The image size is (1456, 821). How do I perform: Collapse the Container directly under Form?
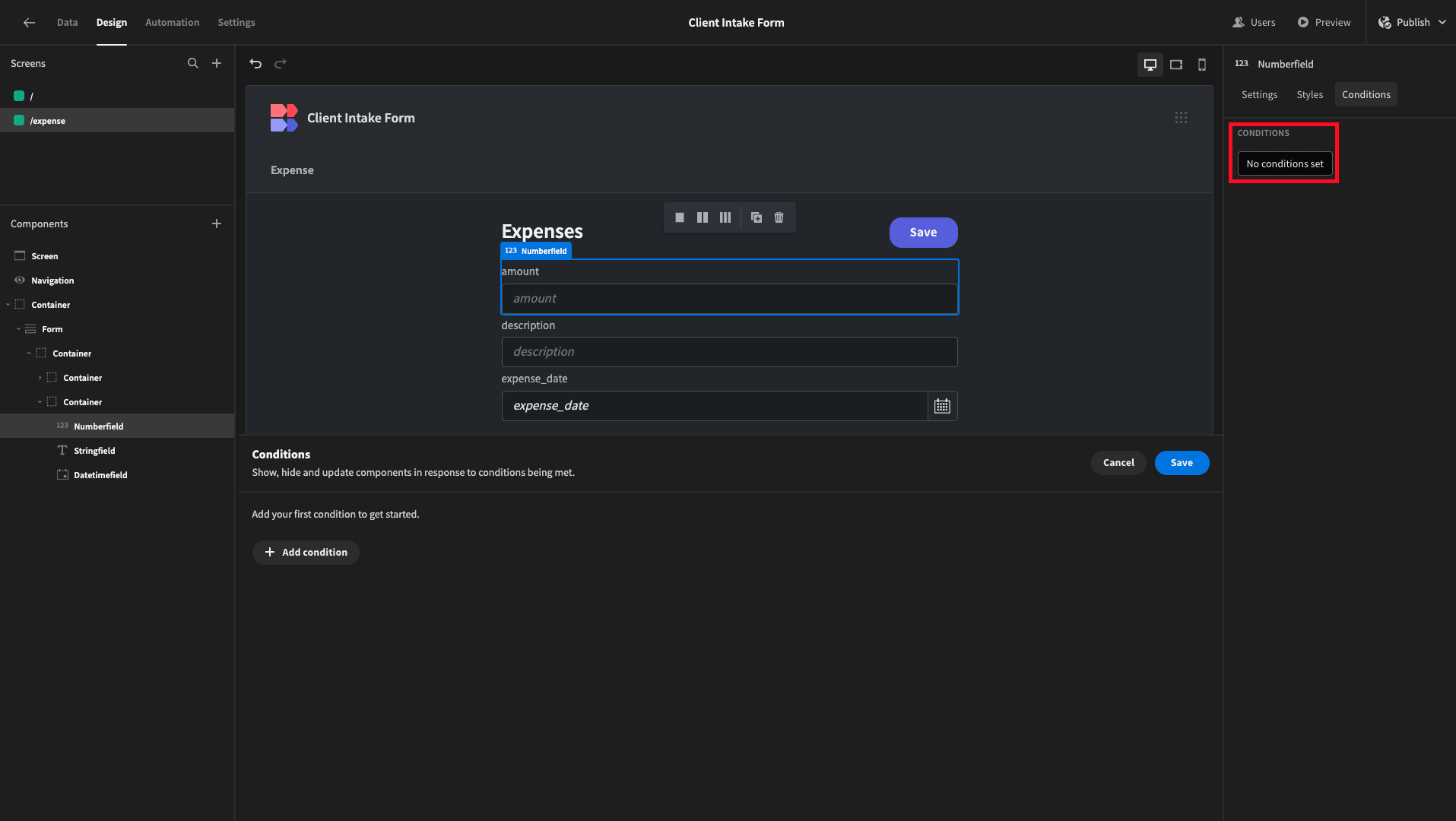(x=30, y=353)
